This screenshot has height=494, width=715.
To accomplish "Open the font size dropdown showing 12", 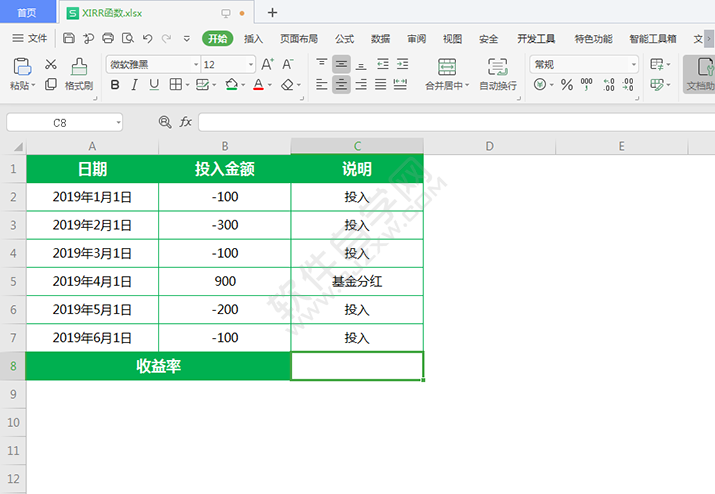I will point(251,64).
